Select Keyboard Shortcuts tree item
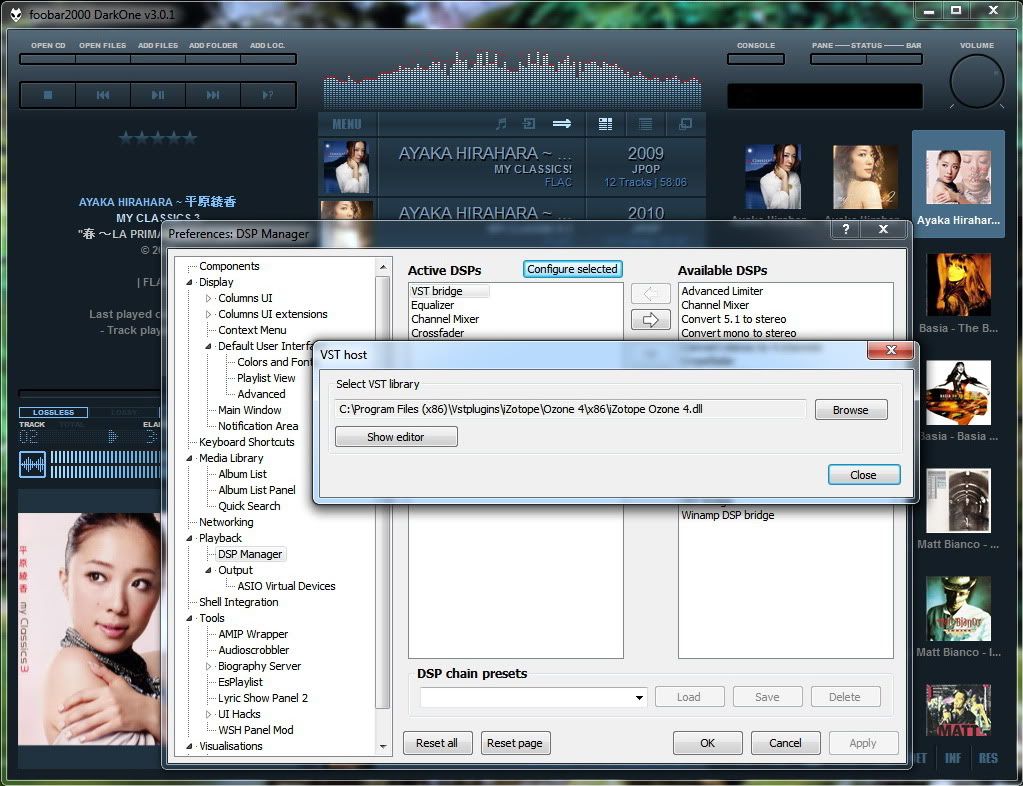Image resolution: width=1023 pixels, height=786 pixels. pos(247,442)
